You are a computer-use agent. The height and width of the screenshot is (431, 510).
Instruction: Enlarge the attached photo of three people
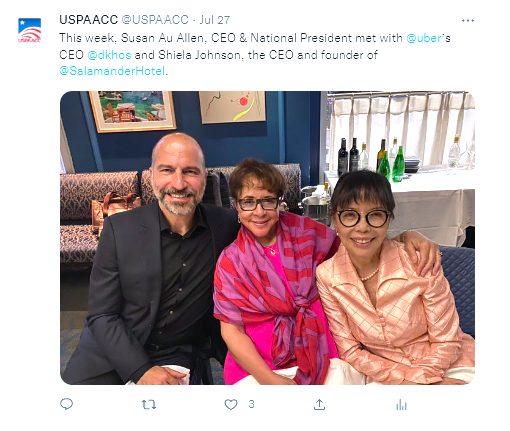pyautogui.click(x=267, y=238)
